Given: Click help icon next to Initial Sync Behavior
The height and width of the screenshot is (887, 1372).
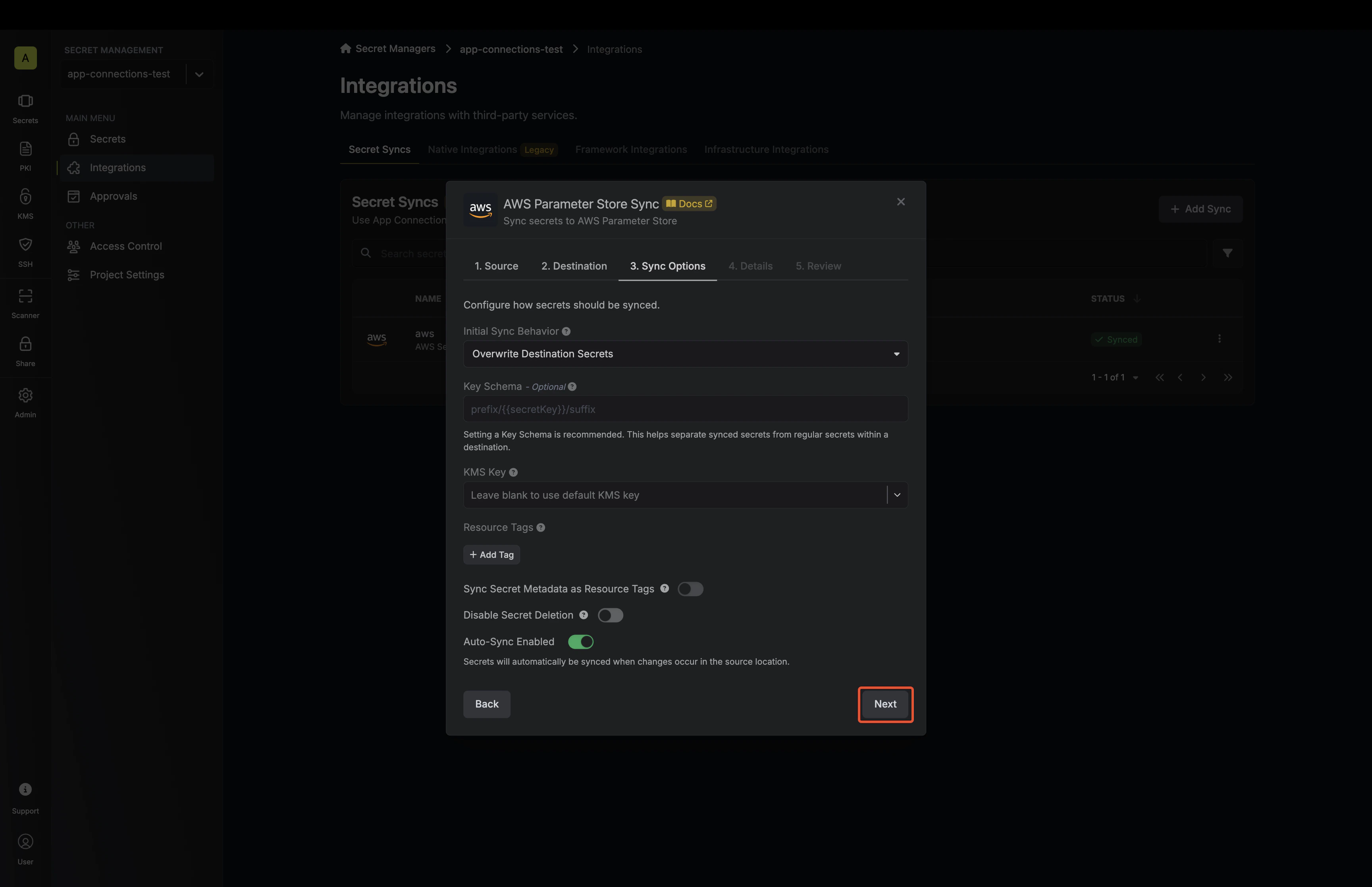Looking at the screenshot, I should 566,331.
